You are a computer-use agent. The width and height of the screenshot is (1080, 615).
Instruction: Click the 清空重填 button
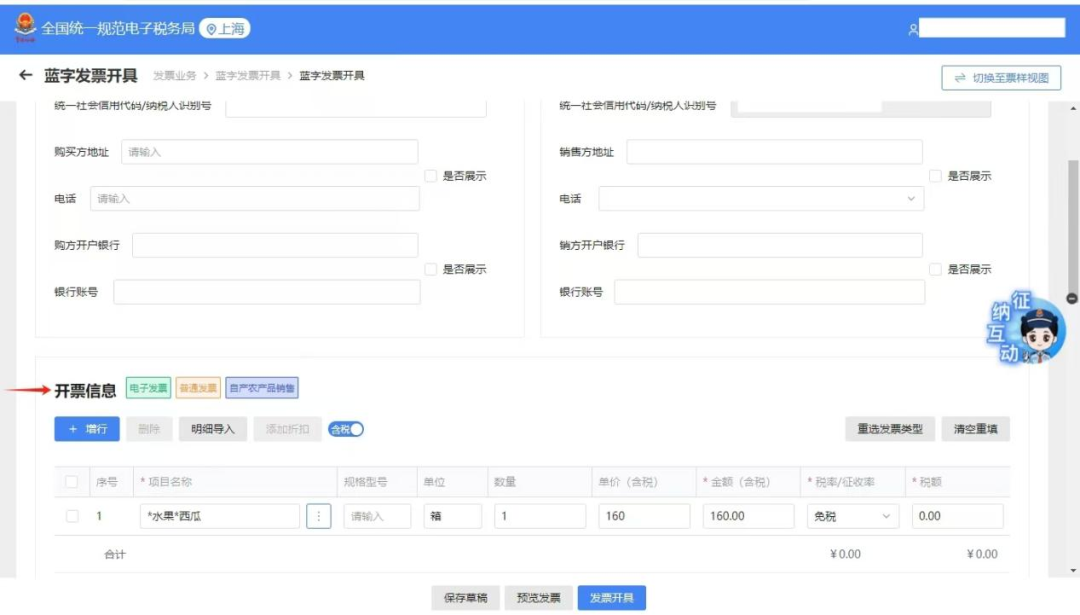pos(975,429)
